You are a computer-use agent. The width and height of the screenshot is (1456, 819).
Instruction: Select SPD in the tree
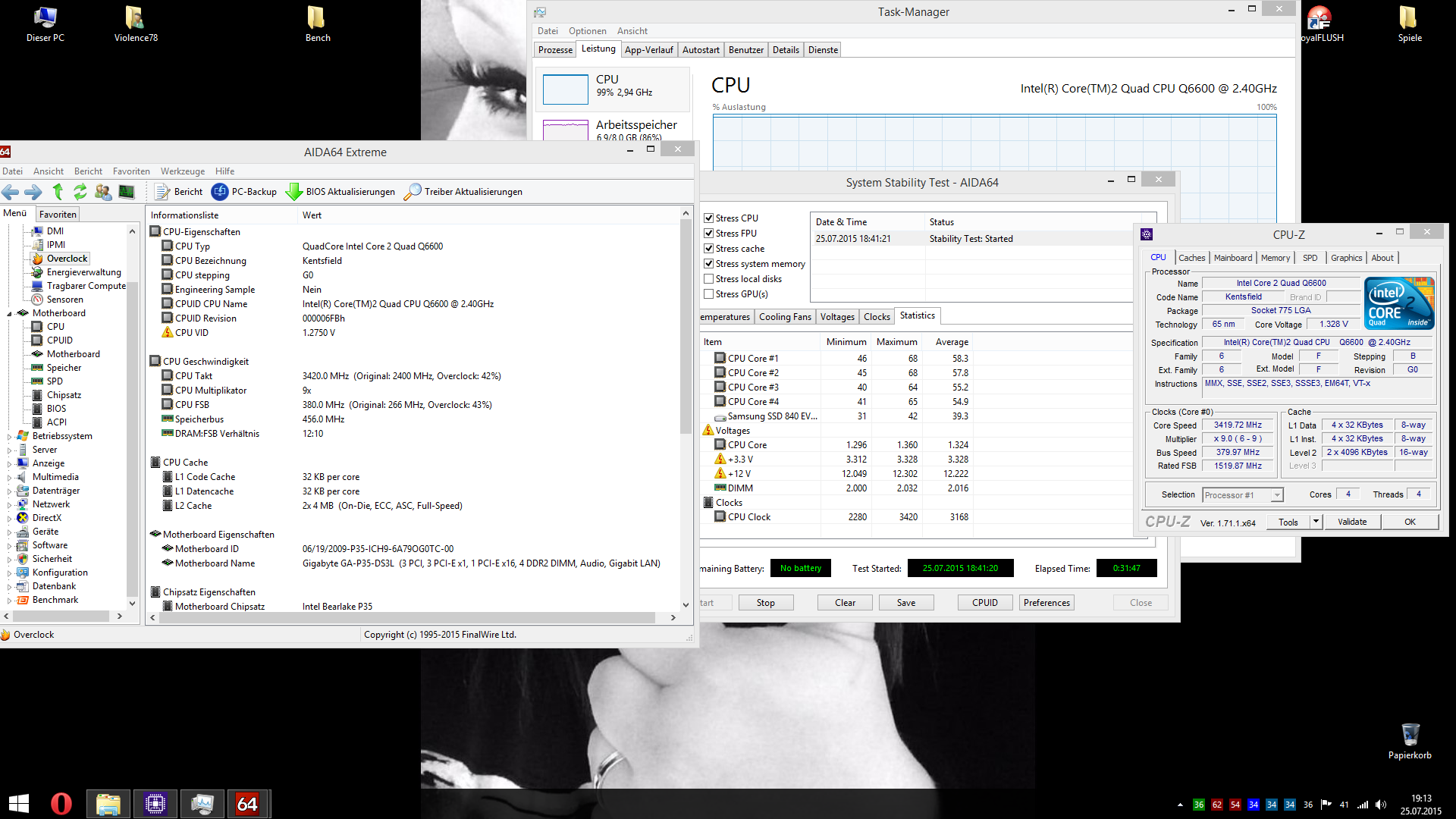(x=55, y=381)
